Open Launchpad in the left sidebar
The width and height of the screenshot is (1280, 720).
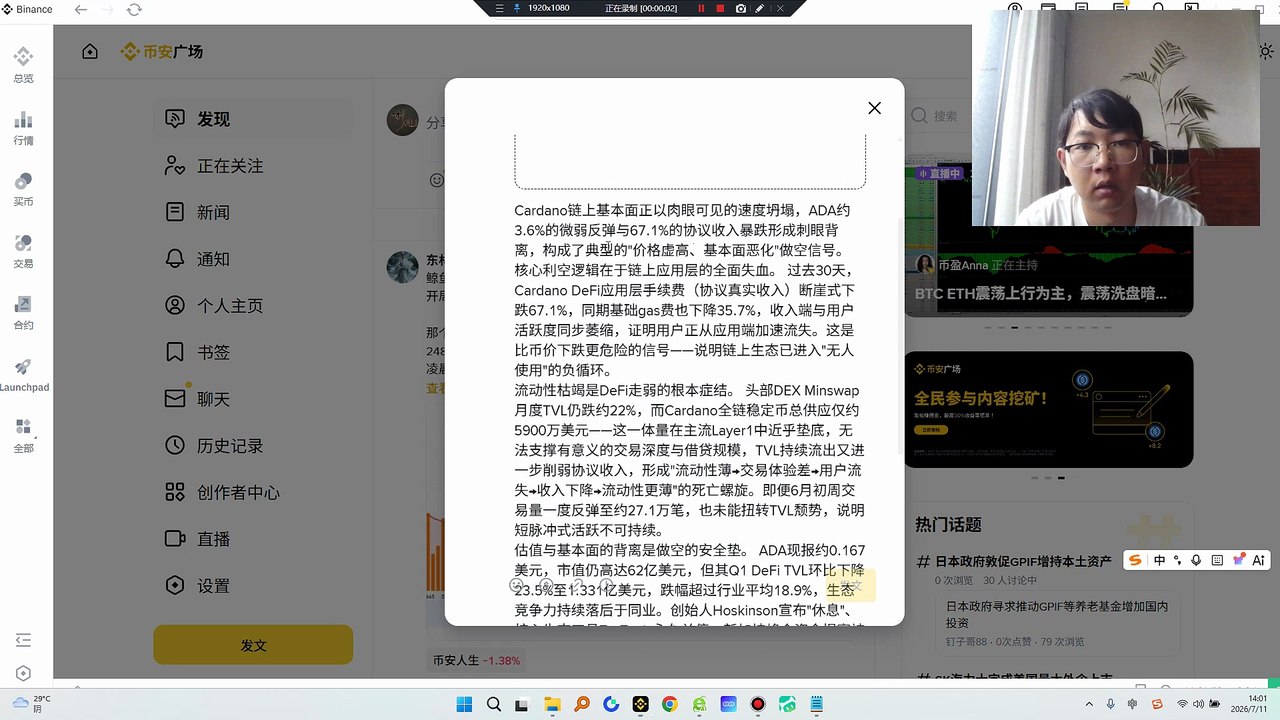[23, 375]
